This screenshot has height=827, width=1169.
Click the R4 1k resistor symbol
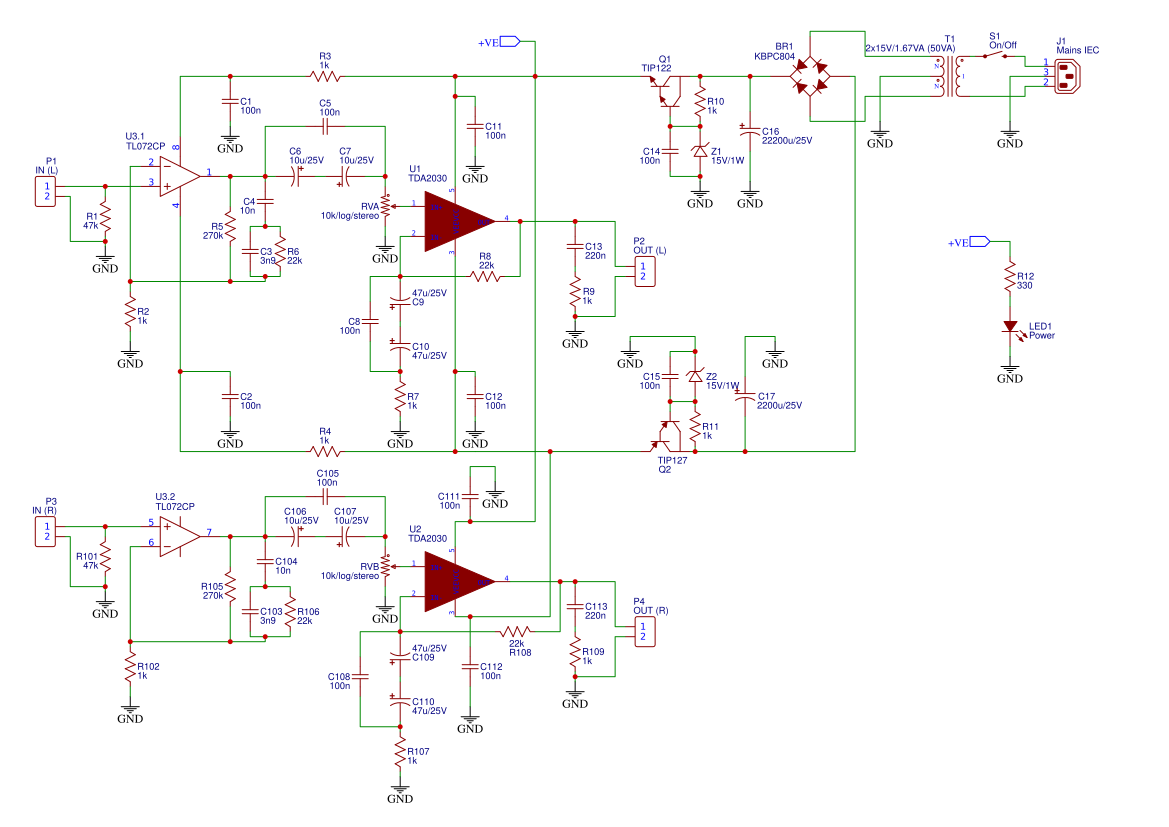[x=325, y=451]
